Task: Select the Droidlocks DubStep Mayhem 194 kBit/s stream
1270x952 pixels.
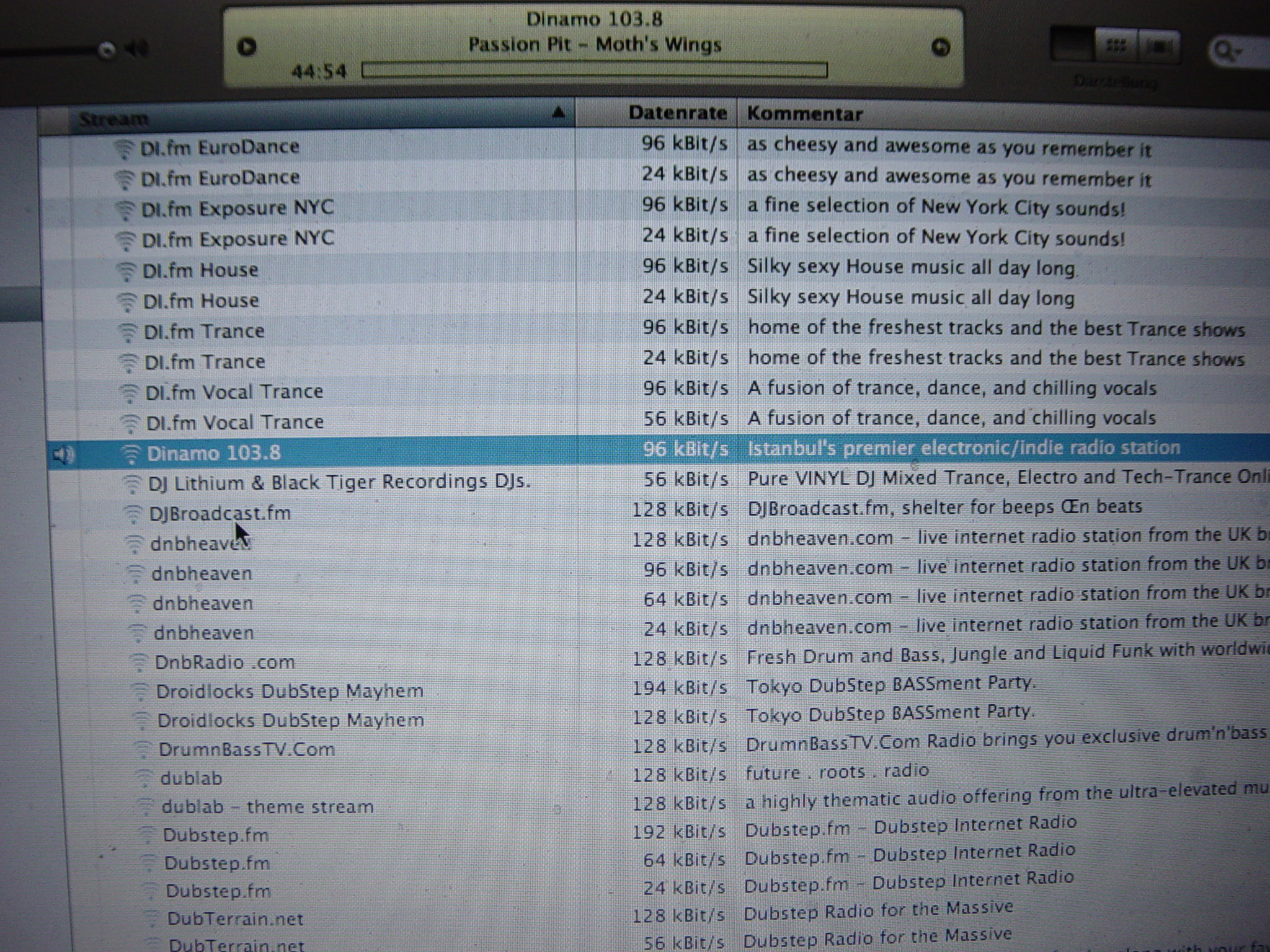Action: (x=289, y=691)
